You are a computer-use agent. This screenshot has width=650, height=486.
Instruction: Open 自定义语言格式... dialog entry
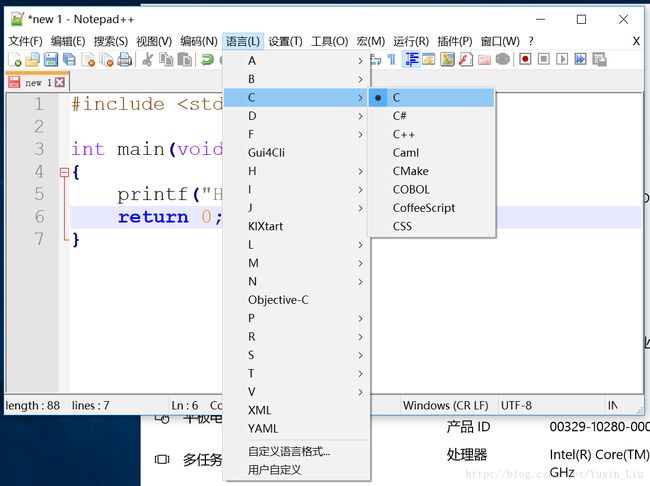(296, 451)
